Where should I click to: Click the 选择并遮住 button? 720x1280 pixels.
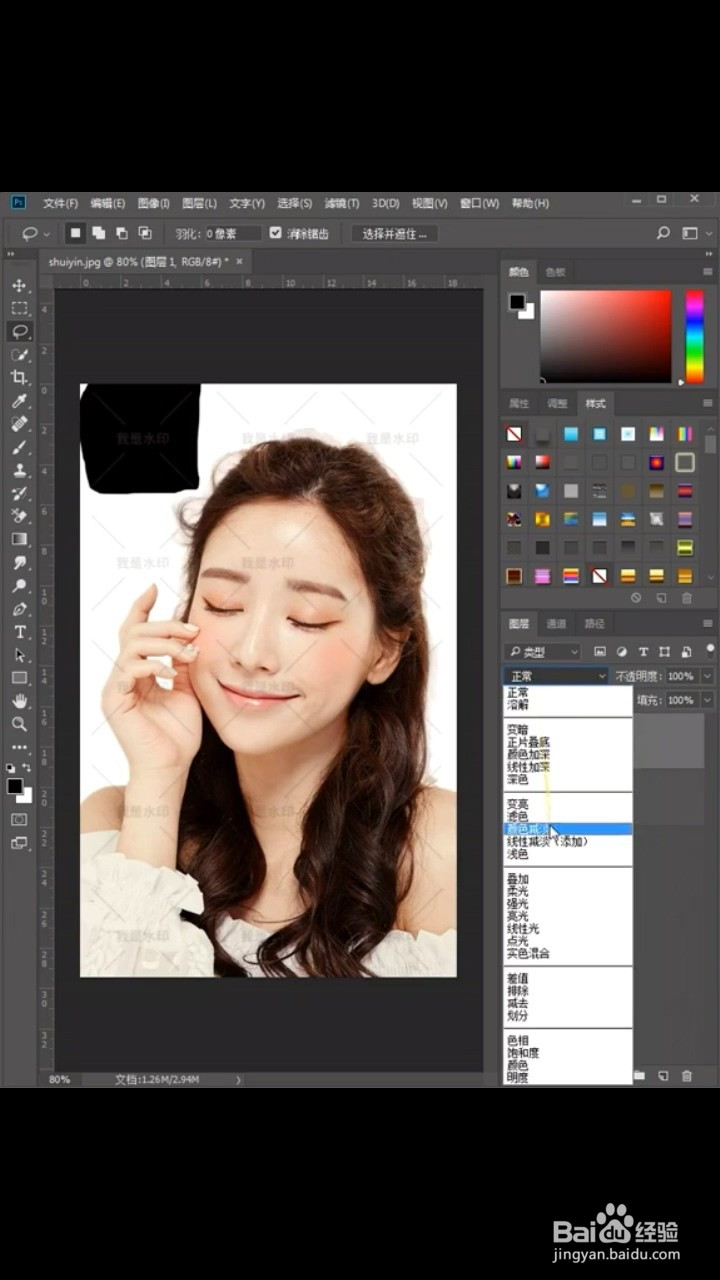(394, 233)
